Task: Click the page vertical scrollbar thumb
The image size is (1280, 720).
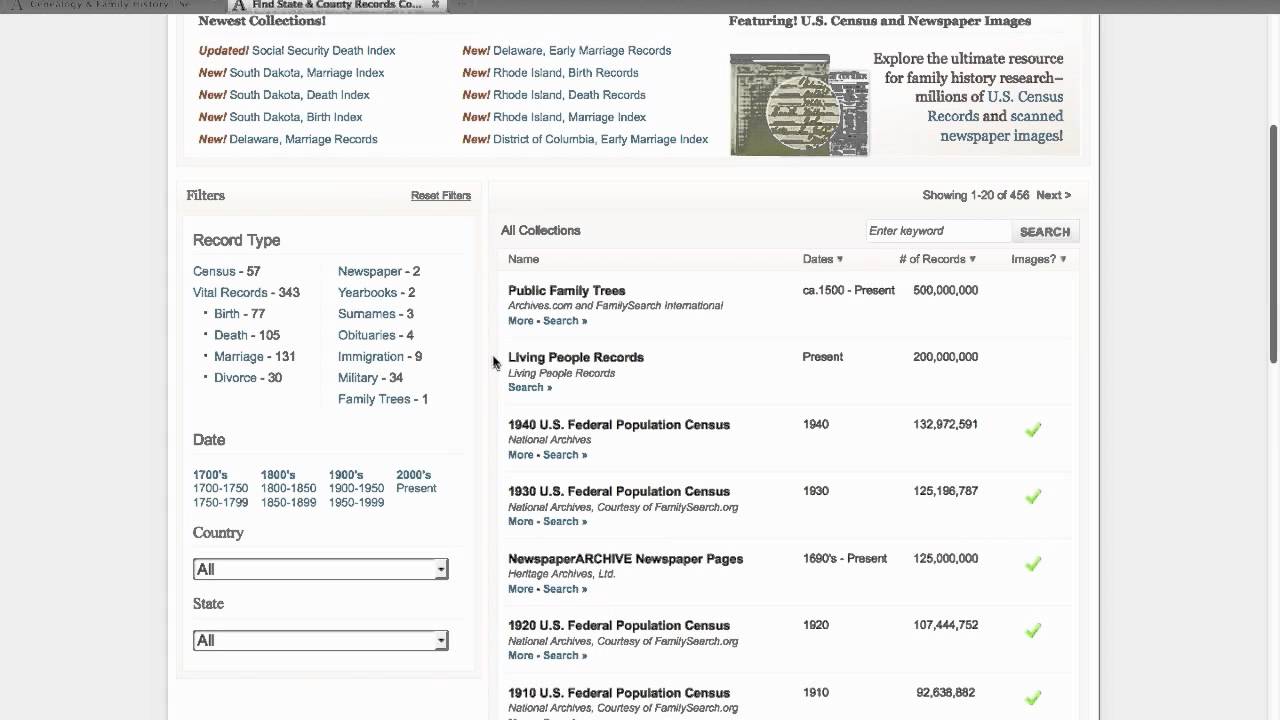Action: (x=1273, y=245)
